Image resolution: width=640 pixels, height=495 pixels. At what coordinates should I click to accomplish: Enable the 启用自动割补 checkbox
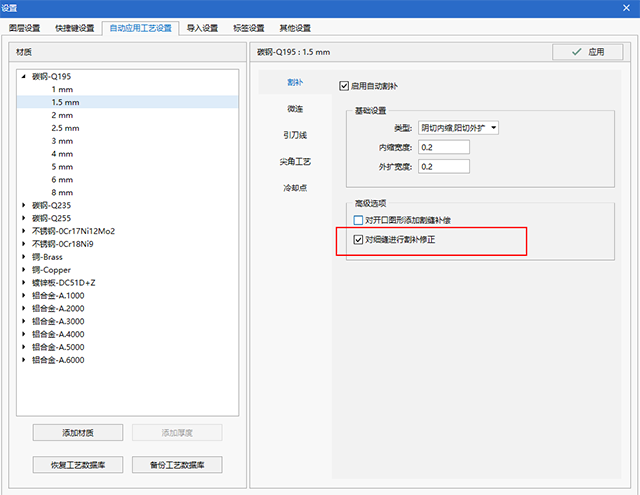346,87
